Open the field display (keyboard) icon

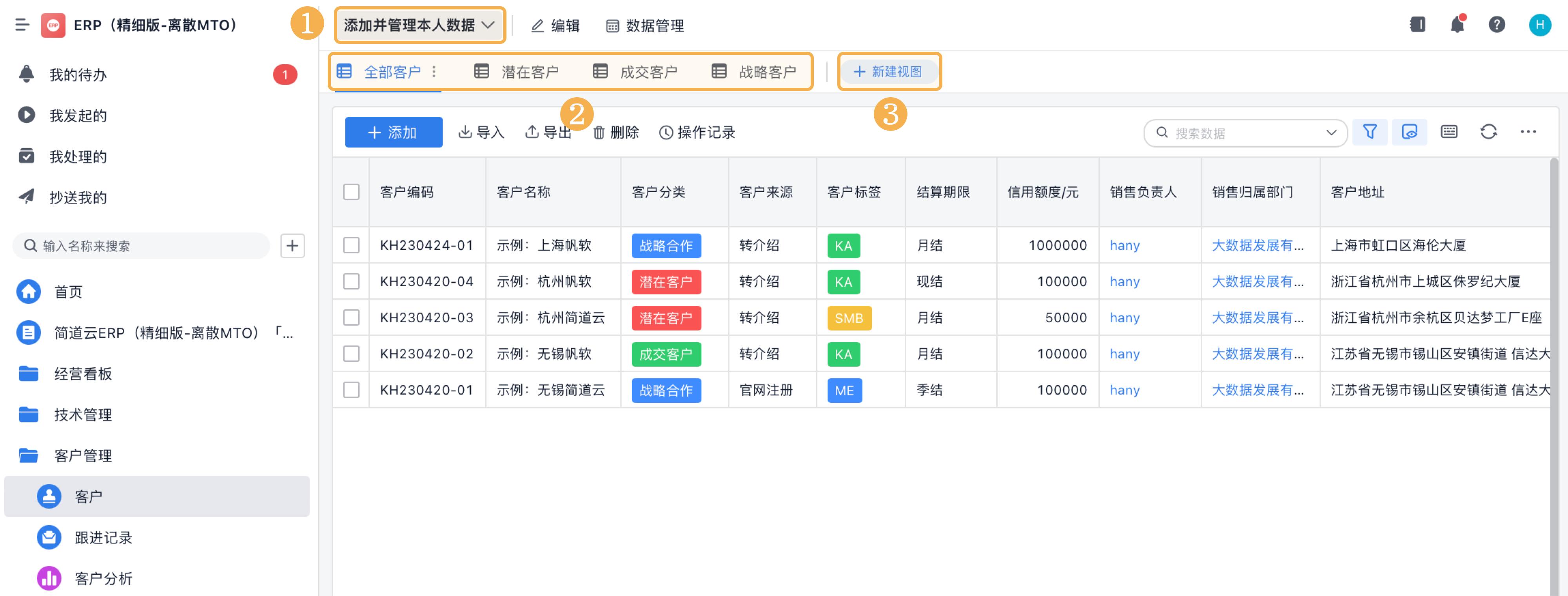point(1449,131)
